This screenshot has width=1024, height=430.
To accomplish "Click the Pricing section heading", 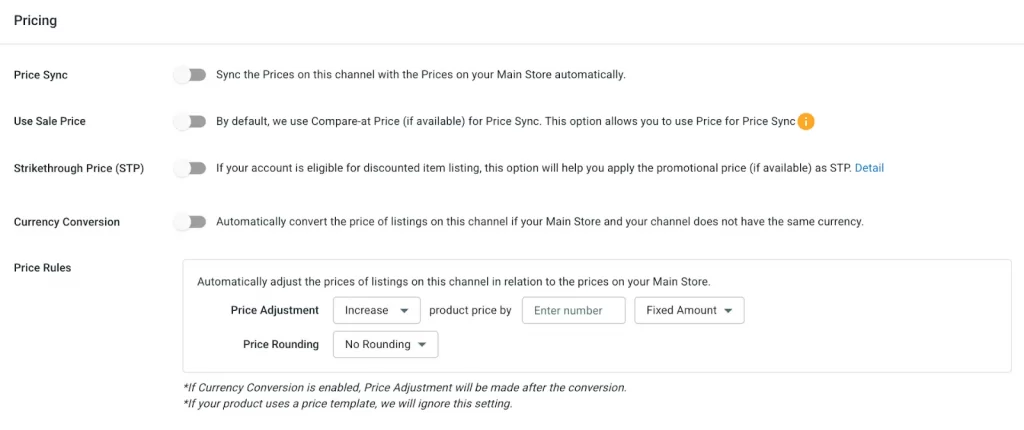I will pos(35,20).
